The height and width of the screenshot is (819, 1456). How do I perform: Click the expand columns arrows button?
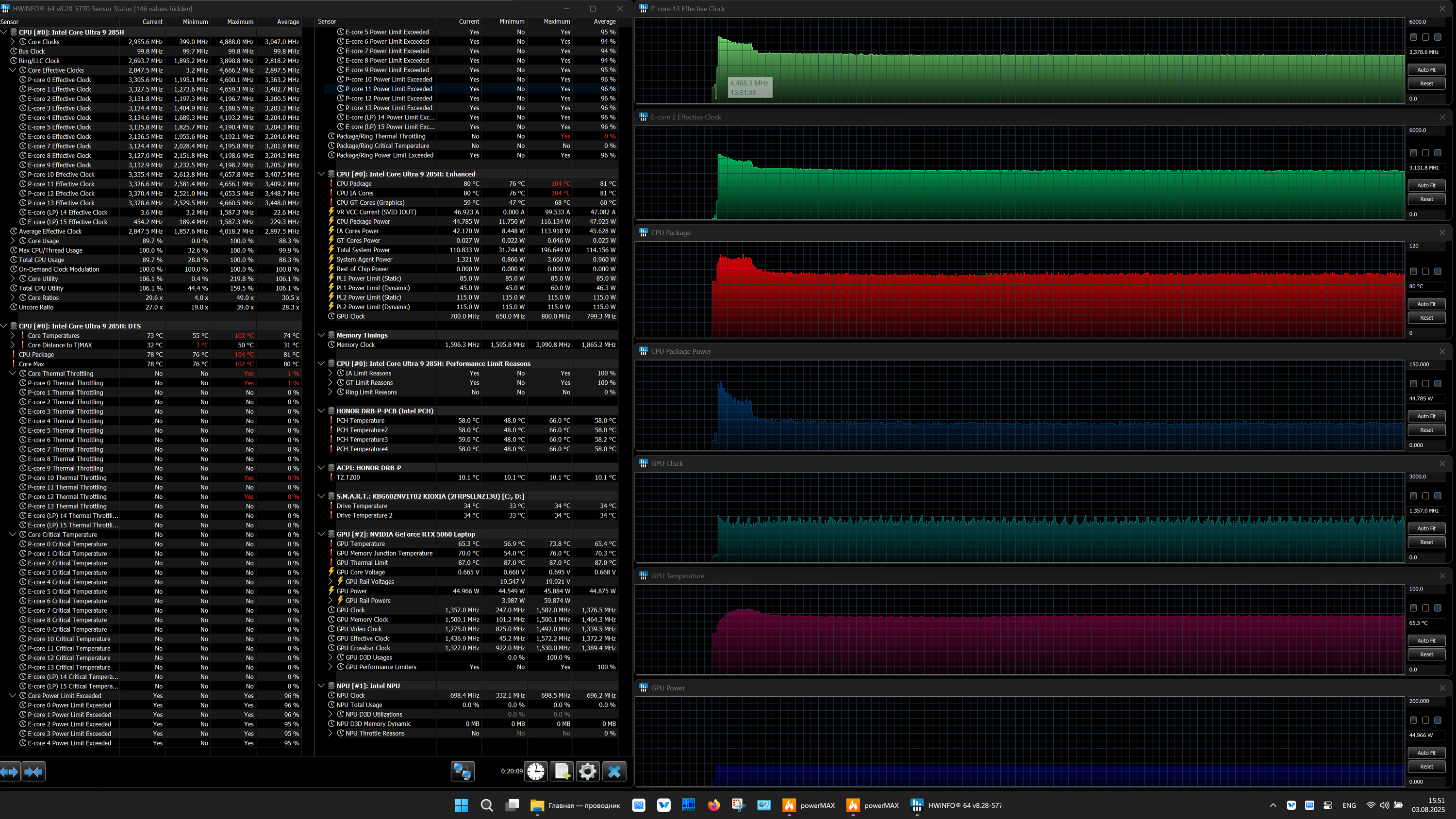point(10,771)
